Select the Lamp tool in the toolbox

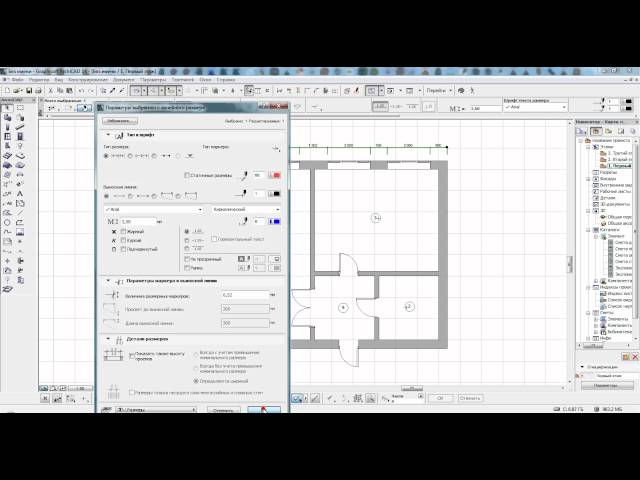tap(20, 146)
